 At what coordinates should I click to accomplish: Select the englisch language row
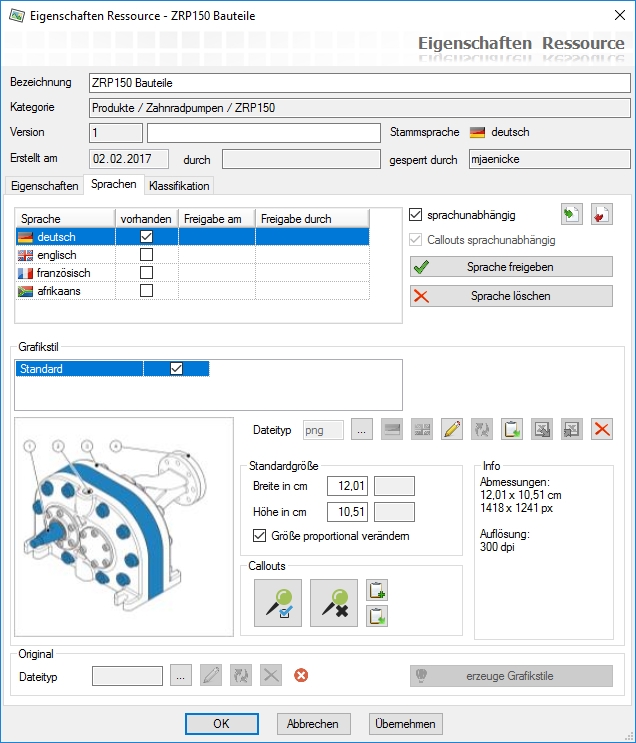click(x=192, y=254)
